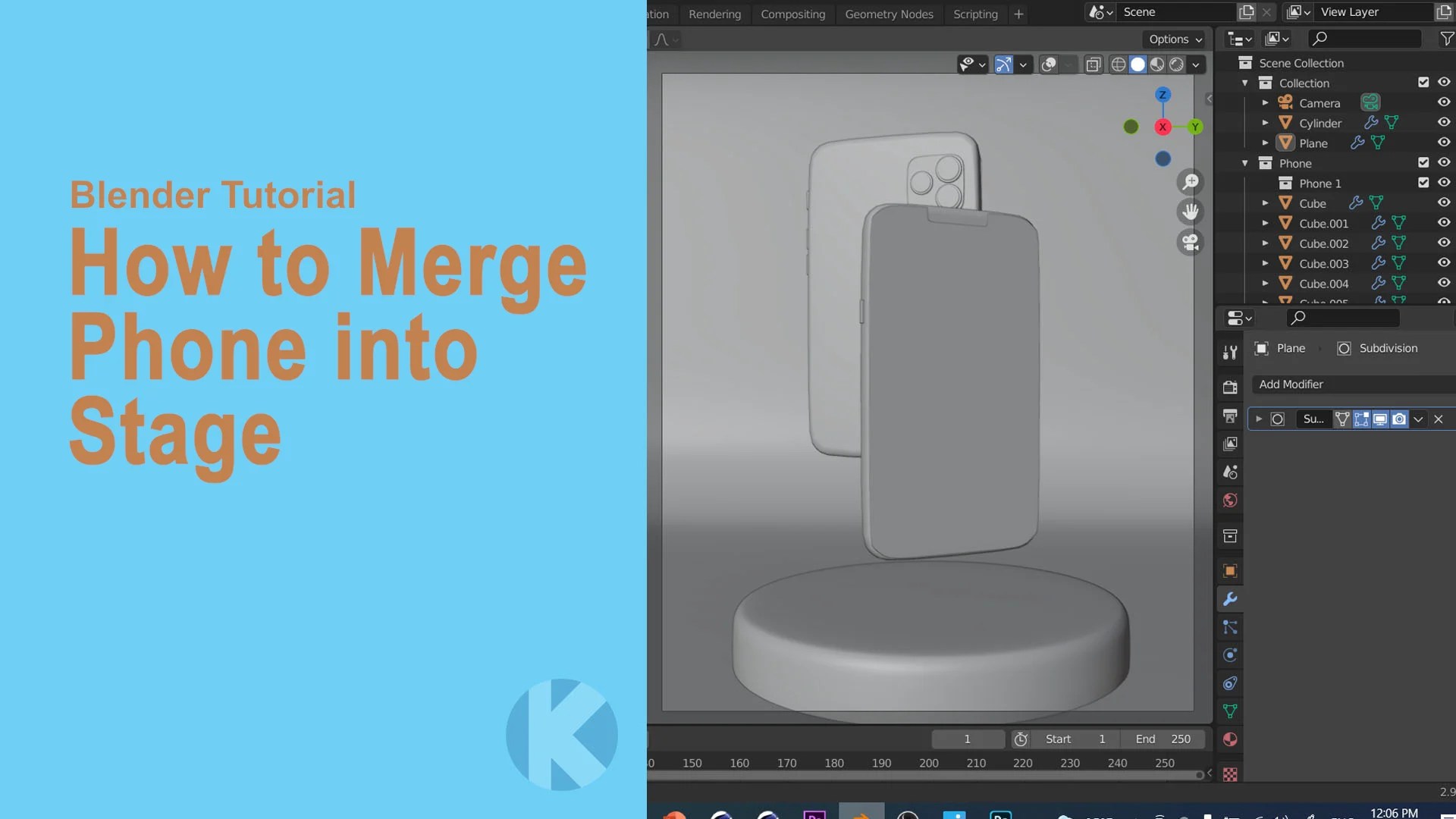
Task: Open the Compositing workspace tab
Action: (792, 14)
